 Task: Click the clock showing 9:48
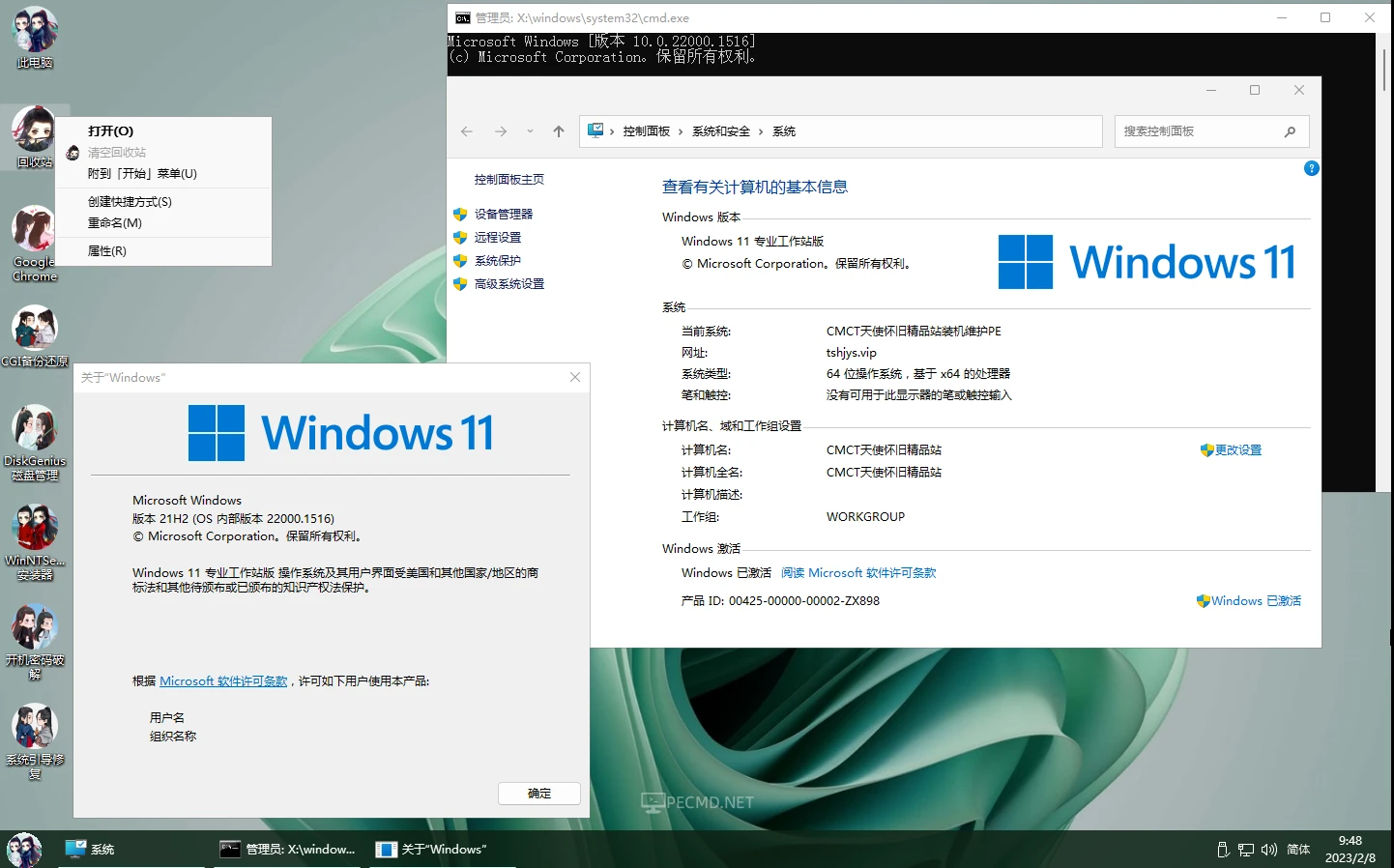coord(1350,841)
